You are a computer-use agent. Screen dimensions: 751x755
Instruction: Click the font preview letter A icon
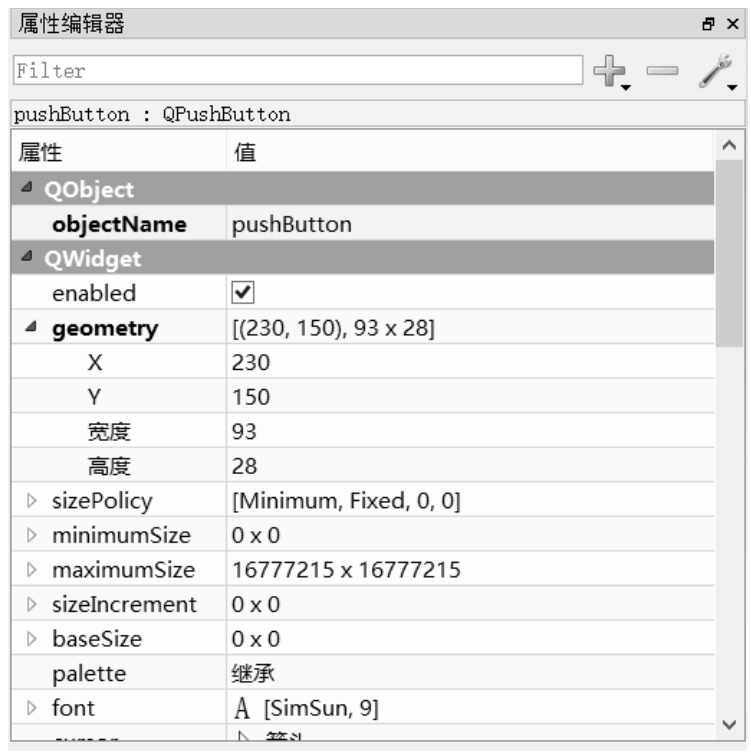click(242, 709)
